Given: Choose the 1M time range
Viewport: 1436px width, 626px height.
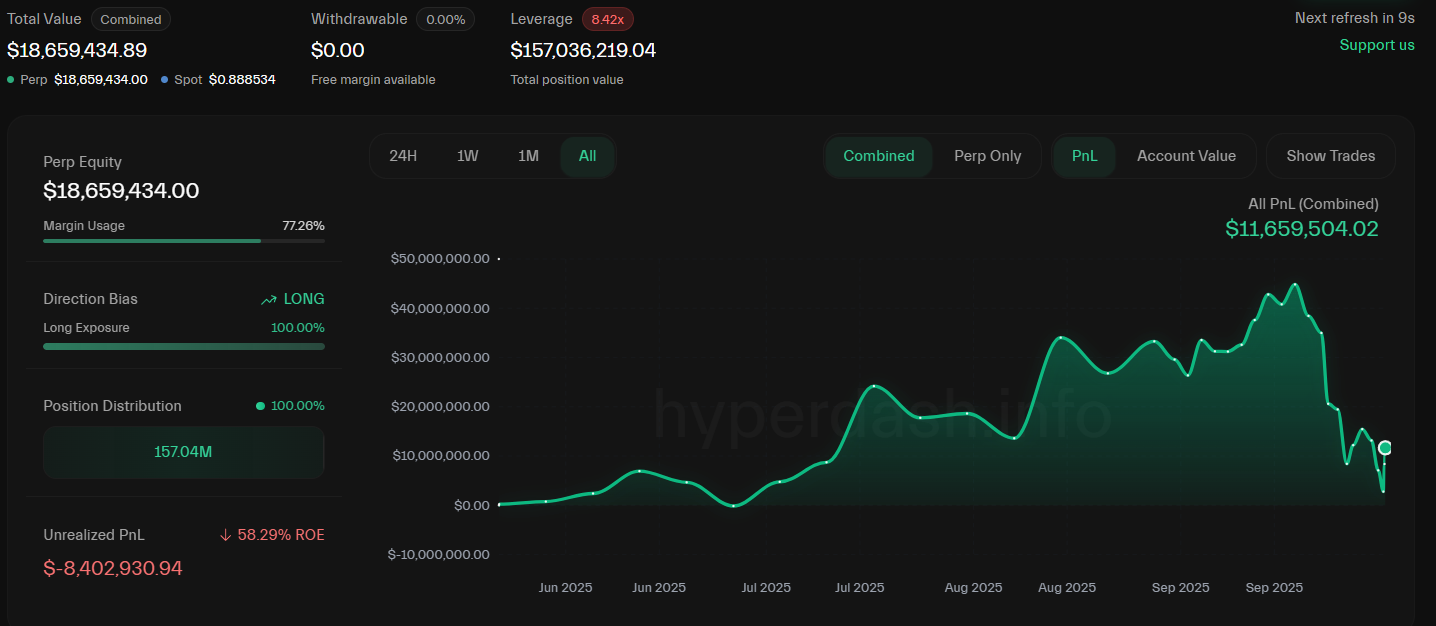Looking at the screenshot, I should coord(528,156).
